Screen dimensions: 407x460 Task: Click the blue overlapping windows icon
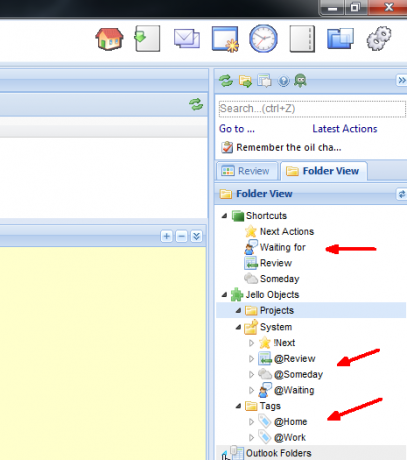click(x=340, y=39)
